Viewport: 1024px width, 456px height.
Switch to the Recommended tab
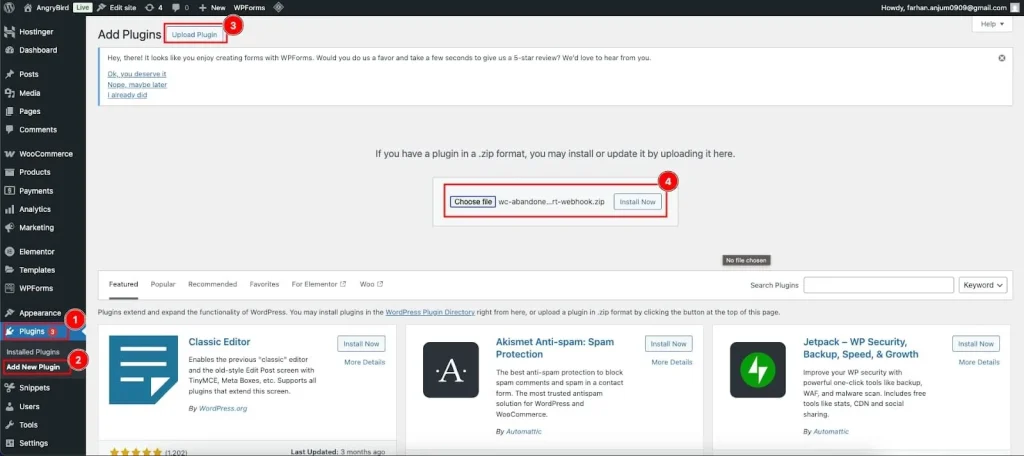[x=212, y=284]
